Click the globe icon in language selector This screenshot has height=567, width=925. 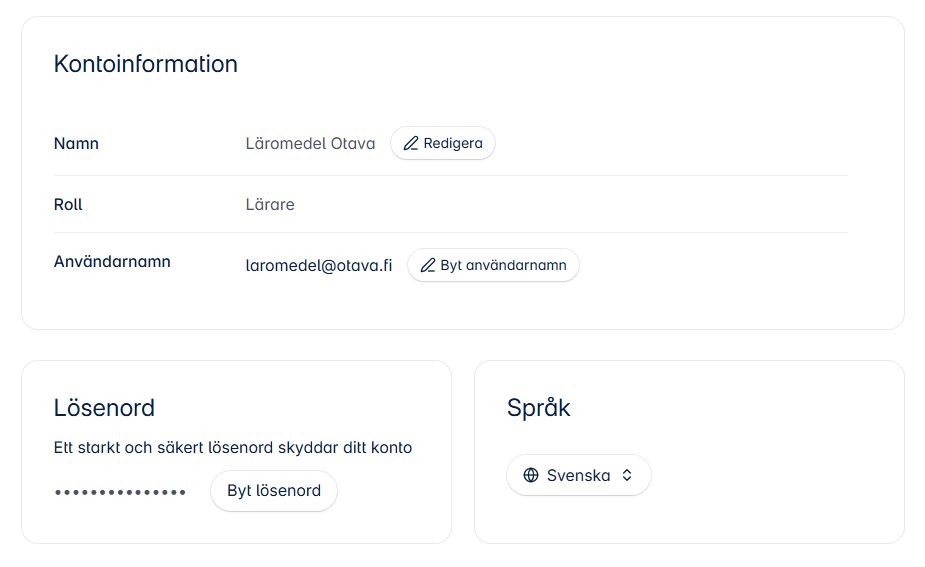[x=531, y=475]
